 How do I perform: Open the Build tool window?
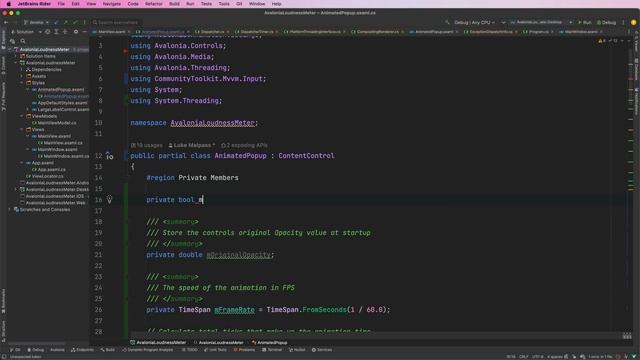(x=108, y=350)
